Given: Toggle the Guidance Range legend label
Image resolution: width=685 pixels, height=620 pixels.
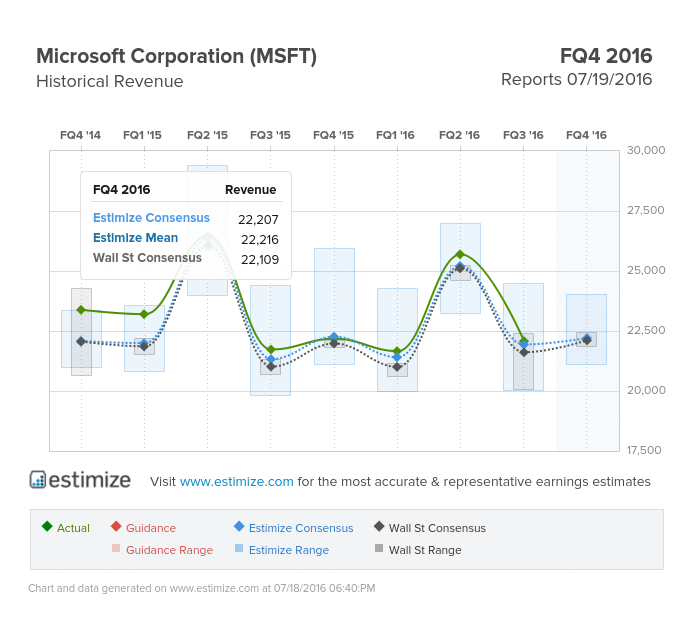Looking at the screenshot, I should coord(169,550).
